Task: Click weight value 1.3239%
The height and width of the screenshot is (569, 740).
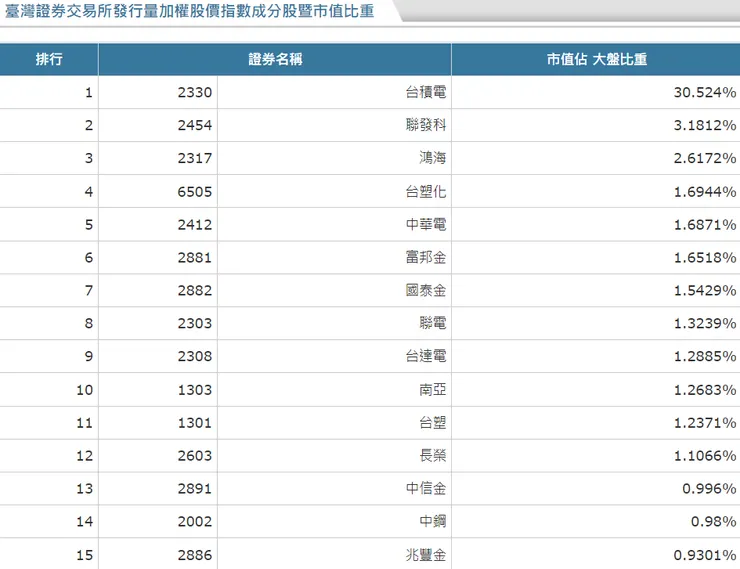Action: click(x=705, y=324)
